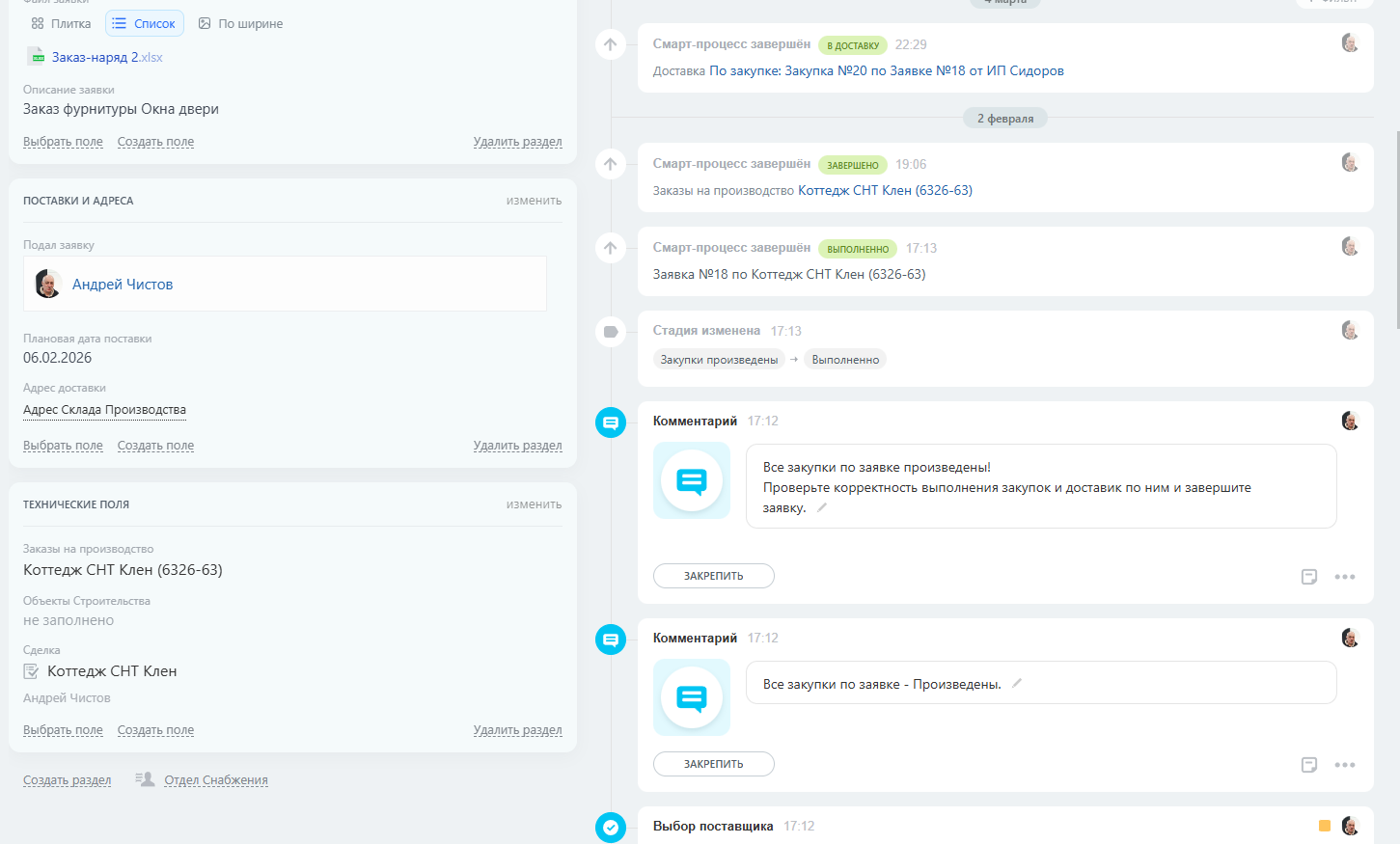Image resolution: width=1400 pixels, height=844 pixels.
Task: Open the Андрей Чистов profile in Подал заявку
Action: tap(123, 285)
